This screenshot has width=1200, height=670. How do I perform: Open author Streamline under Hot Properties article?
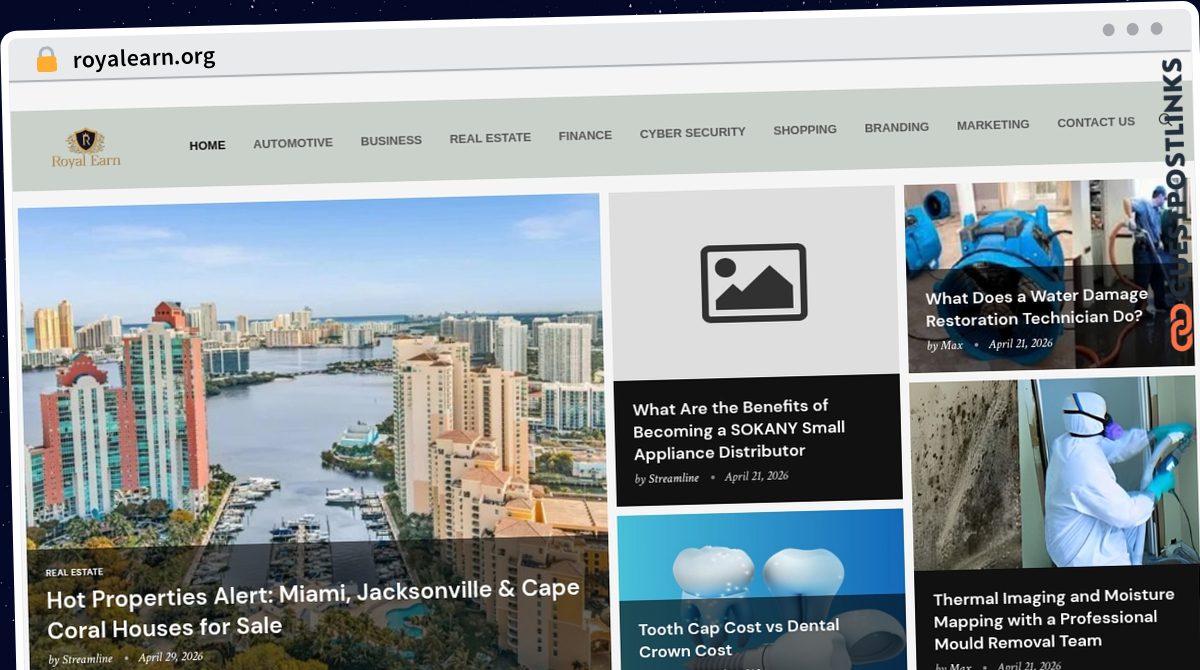point(87,659)
